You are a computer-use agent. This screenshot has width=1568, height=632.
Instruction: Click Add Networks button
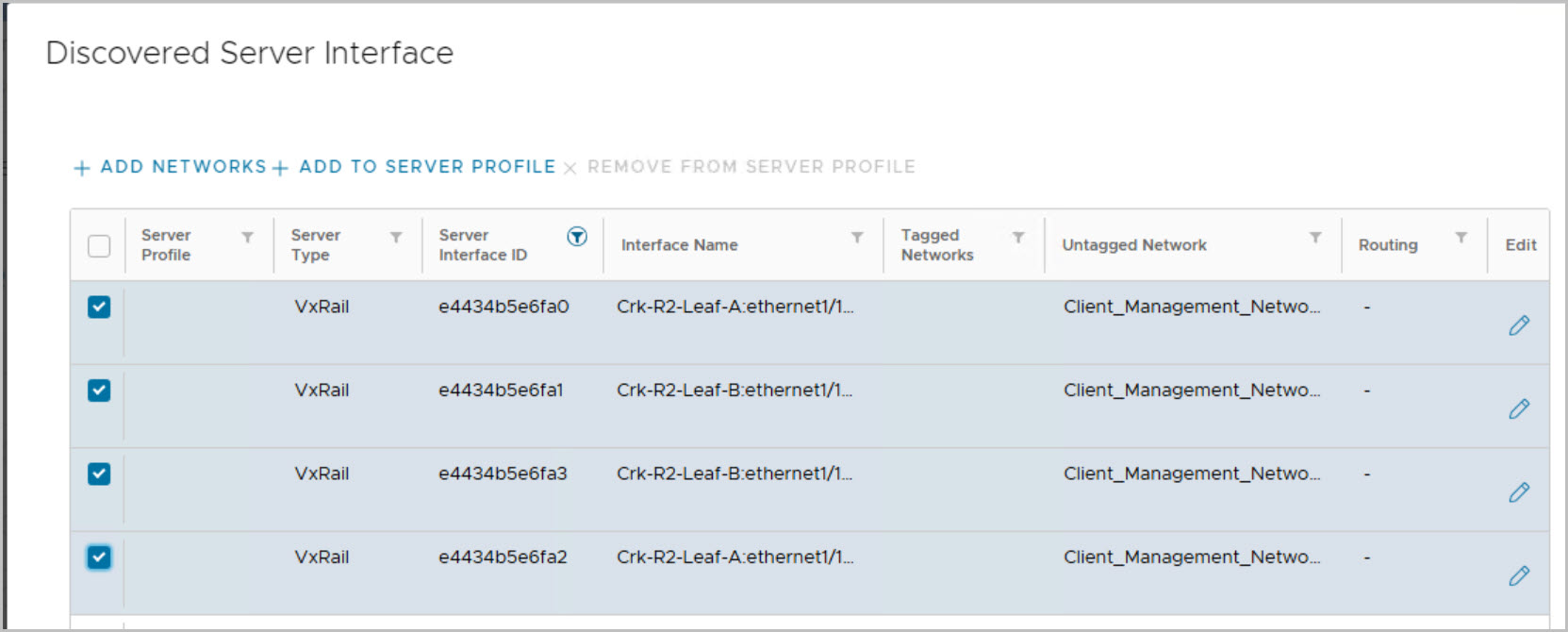tap(171, 167)
